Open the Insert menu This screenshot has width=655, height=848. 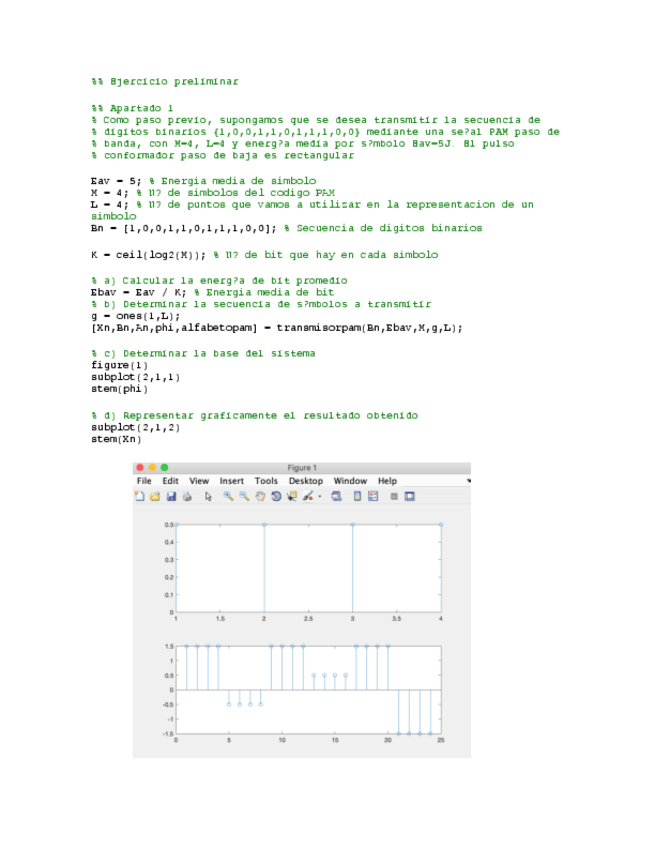[232, 481]
